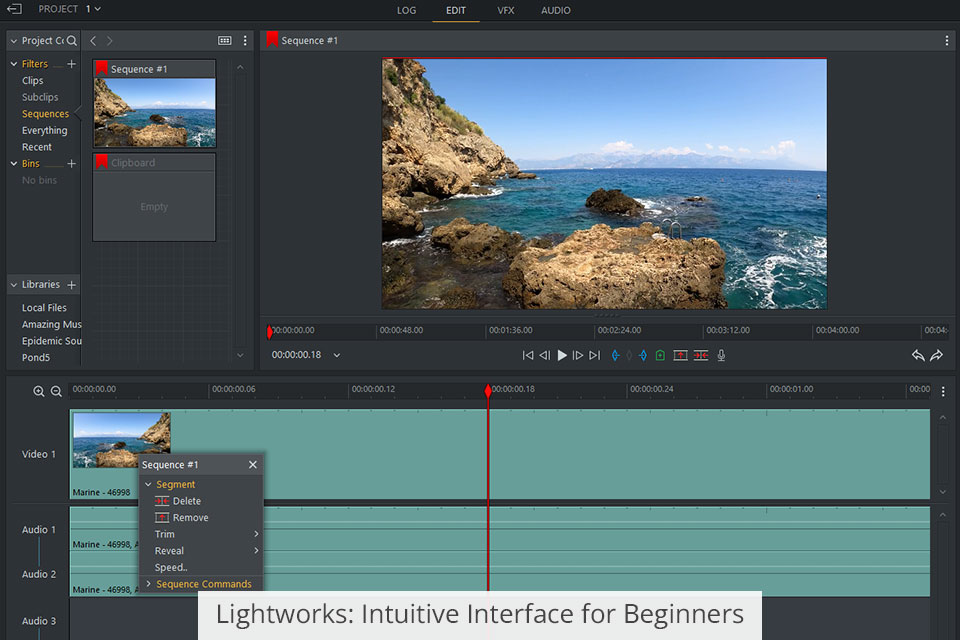960x640 pixels.
Task: Open the timecode dropdown arrow
Action: (x=337, y=355)
